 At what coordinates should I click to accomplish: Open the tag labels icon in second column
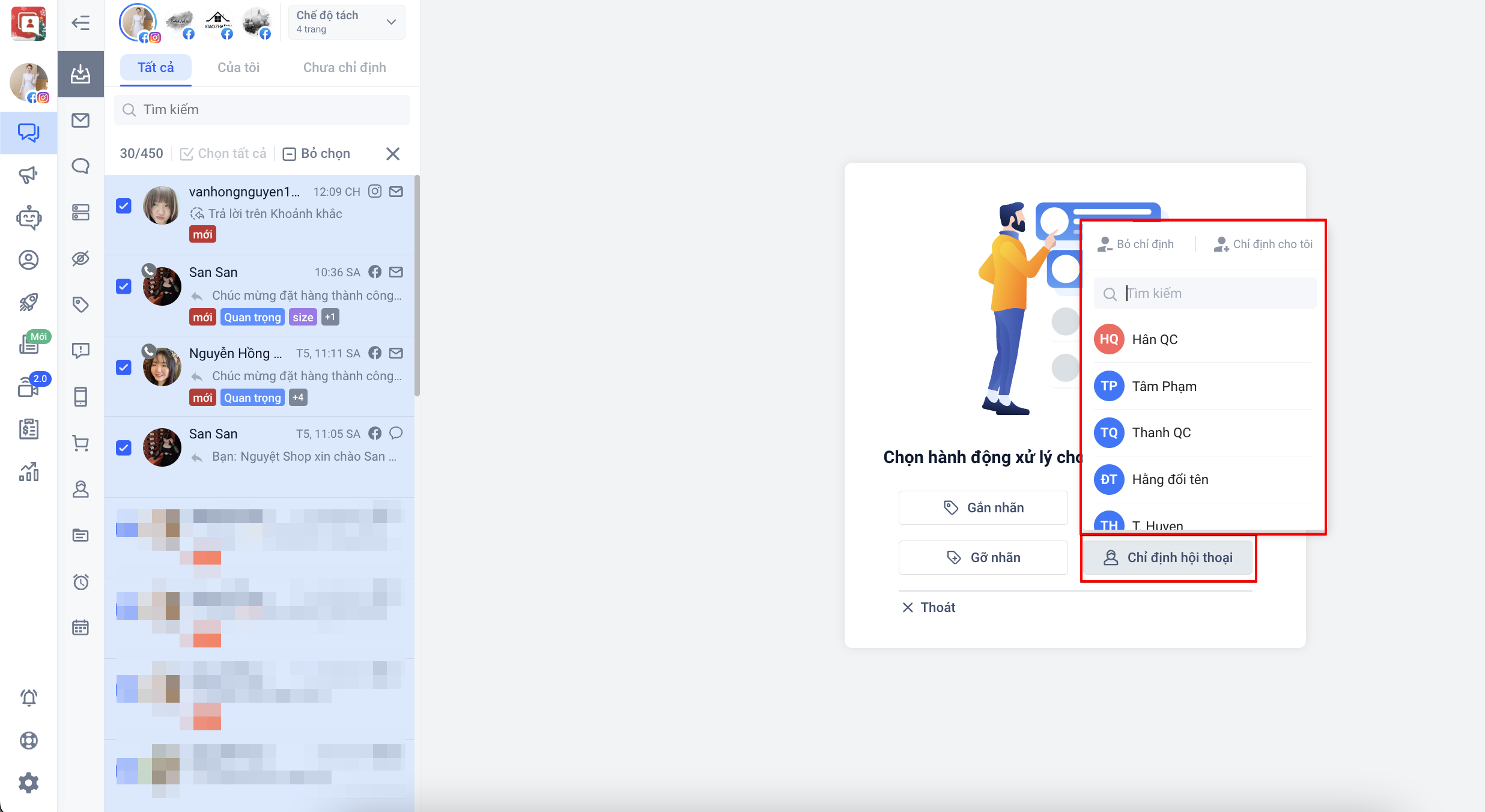pos(80,304)
